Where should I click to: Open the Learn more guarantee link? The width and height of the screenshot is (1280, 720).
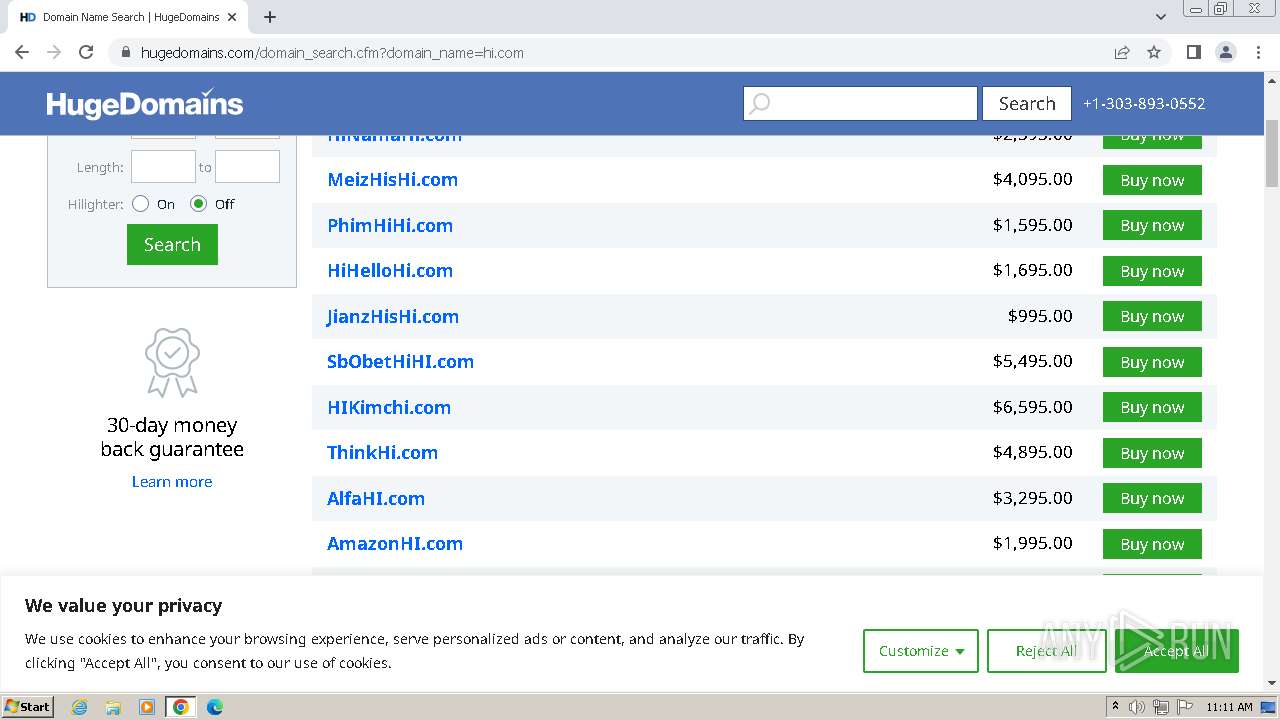pos(172,482)
